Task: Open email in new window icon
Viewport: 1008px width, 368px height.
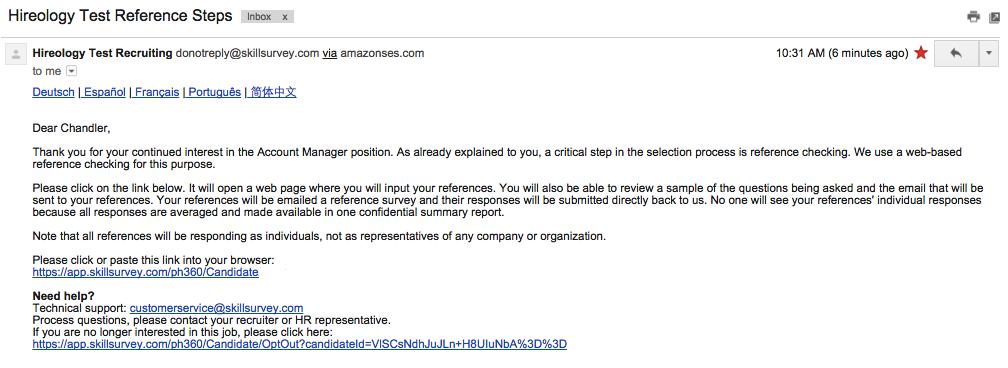Action: [994, 17]
